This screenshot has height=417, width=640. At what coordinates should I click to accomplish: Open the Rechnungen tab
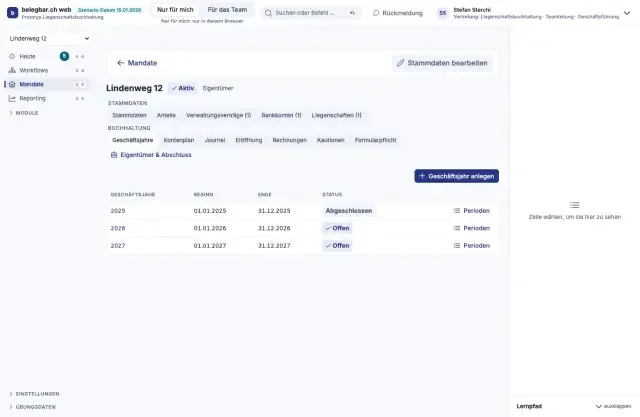point(289,140)
